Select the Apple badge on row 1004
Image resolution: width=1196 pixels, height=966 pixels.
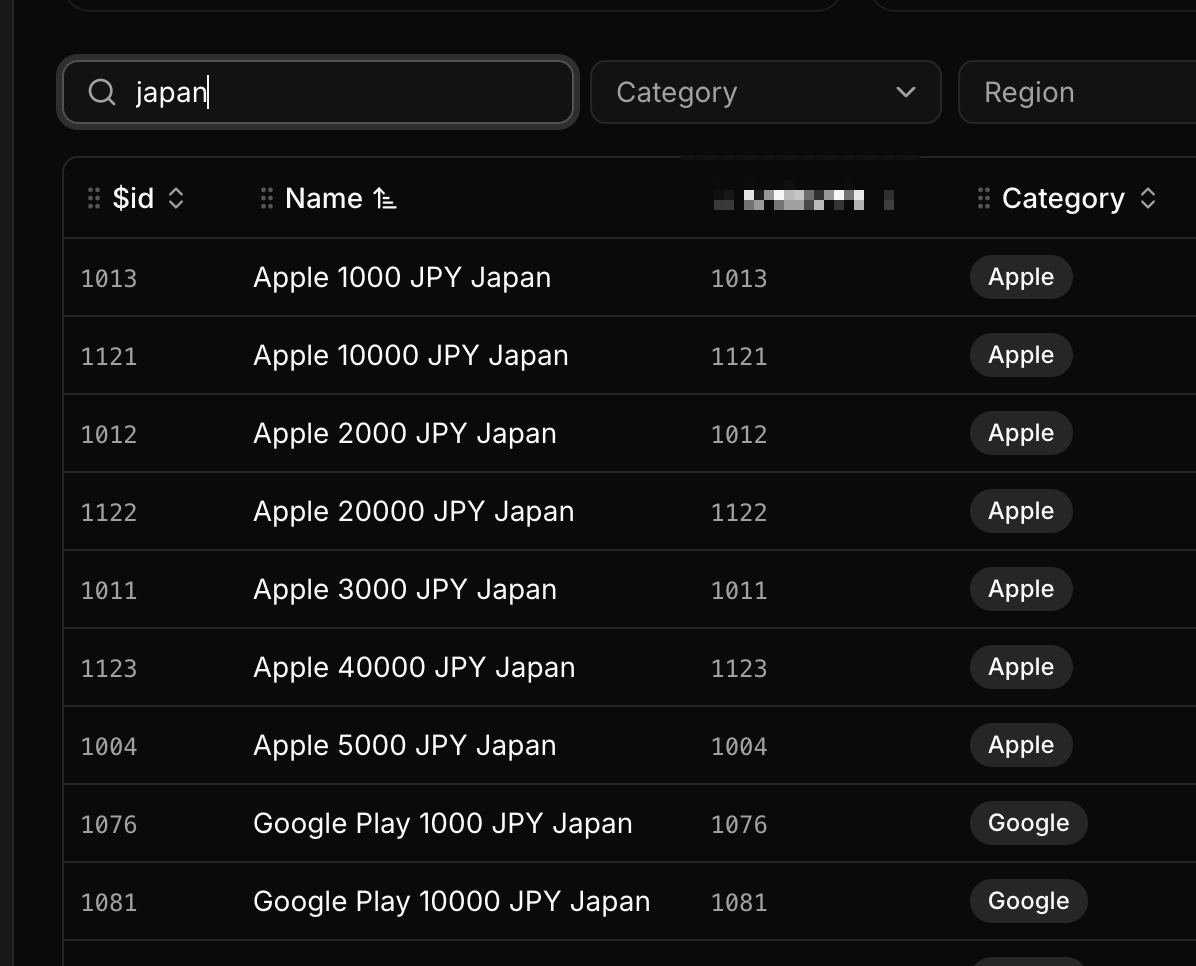1020,745
